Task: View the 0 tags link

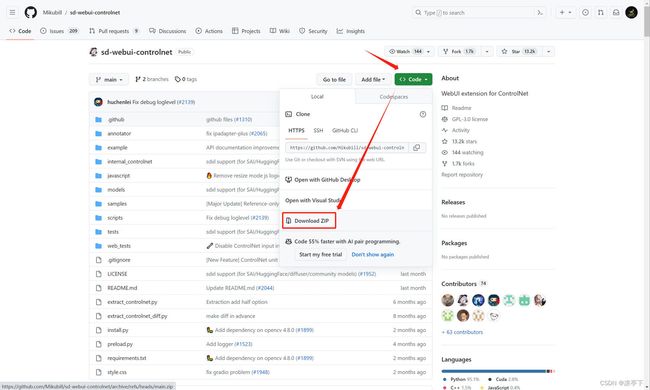Action: pos(186,79)
